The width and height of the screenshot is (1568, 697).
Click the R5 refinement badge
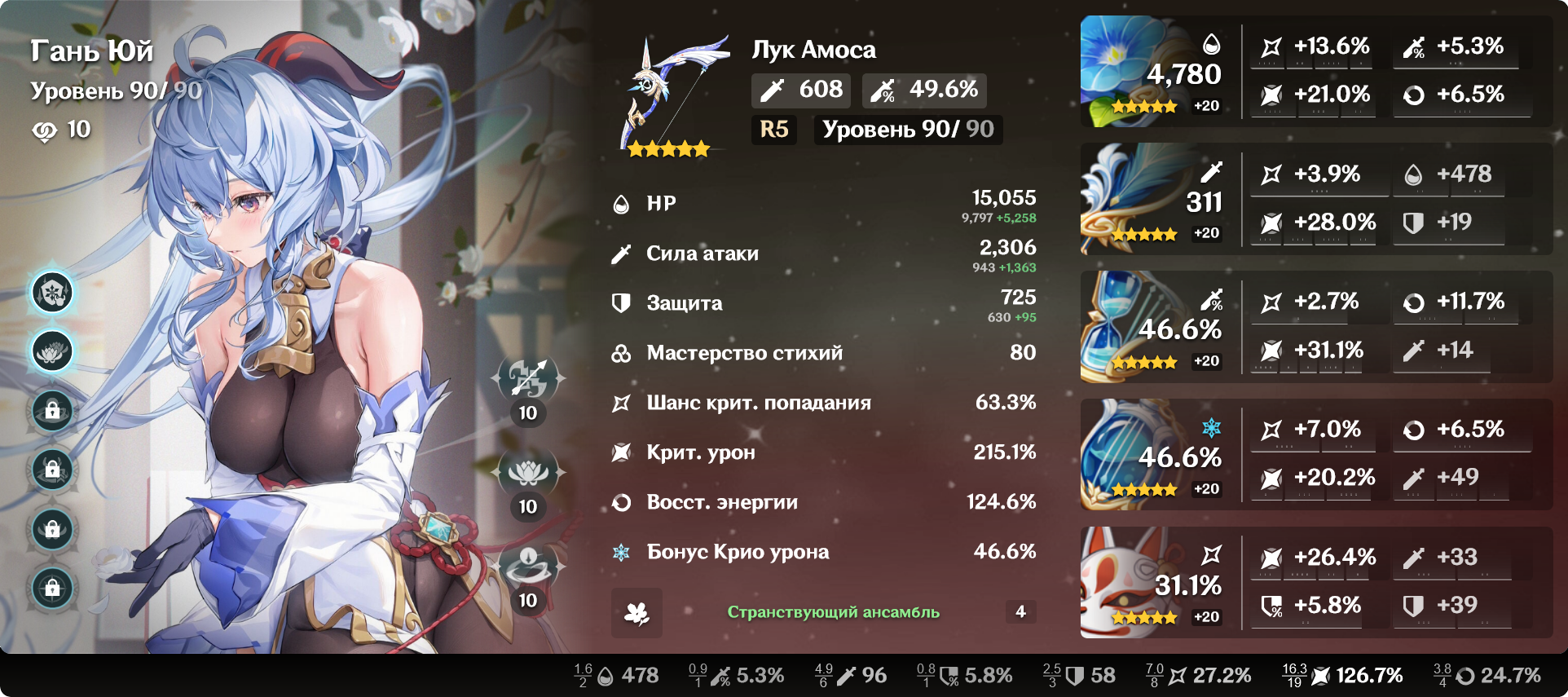click(x=774, y=130)
